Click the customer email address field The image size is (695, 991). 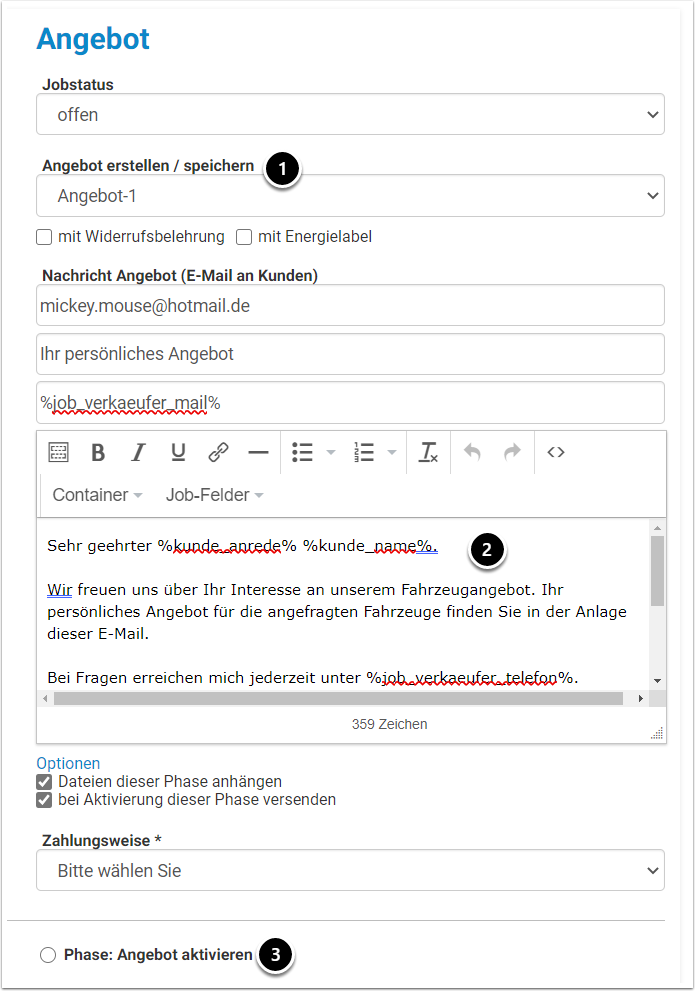(350, 306)
